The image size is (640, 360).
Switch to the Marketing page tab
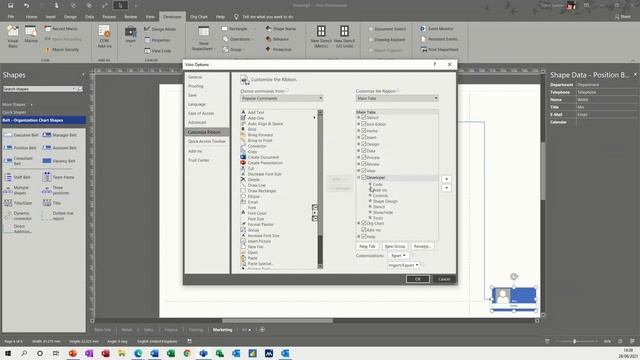[222, 330]
